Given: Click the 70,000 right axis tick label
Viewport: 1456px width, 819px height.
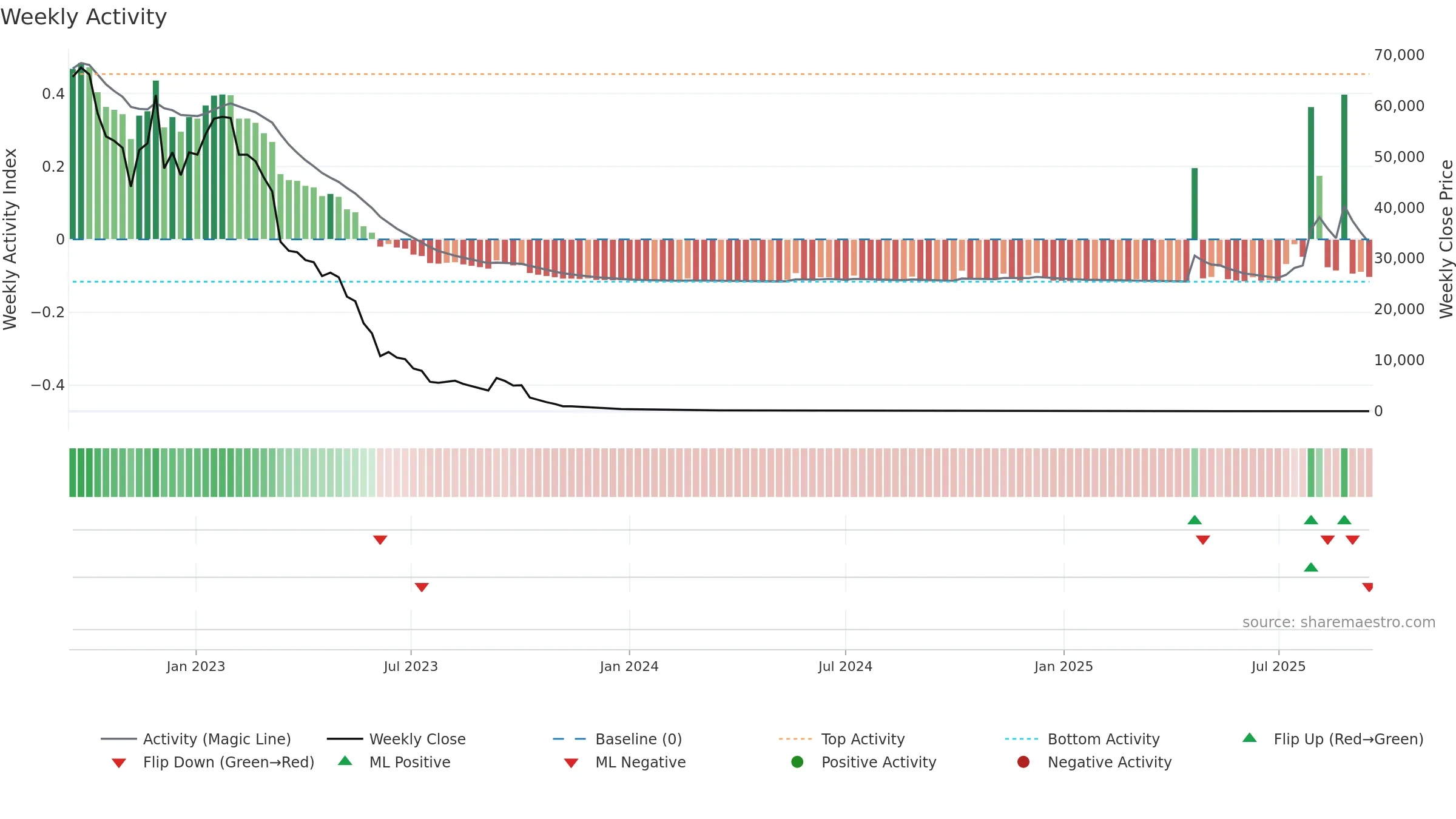Looking at the screenshot, I should (x=1399, y=55).
